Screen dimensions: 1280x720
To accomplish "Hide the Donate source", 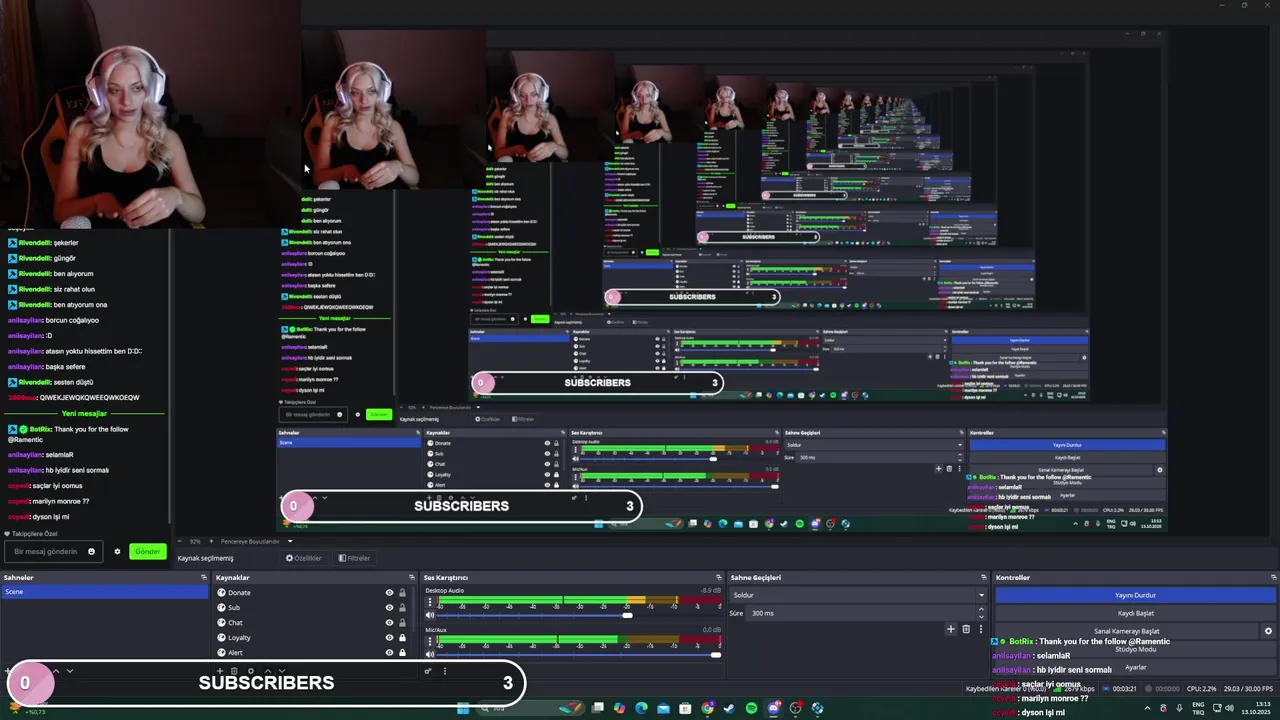I will 389,592.
